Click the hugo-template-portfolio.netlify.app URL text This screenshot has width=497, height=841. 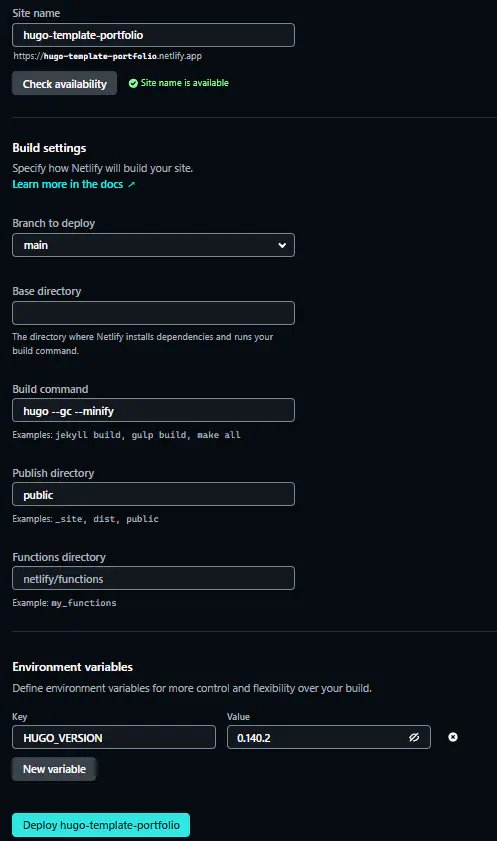tap(108, 56)
